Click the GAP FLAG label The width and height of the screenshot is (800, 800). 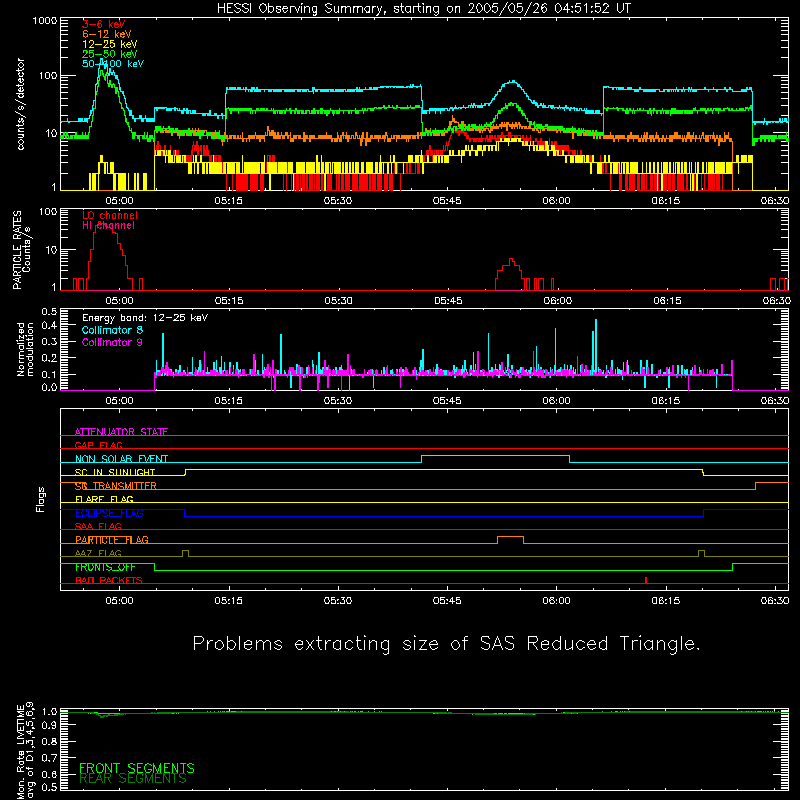(x=98, y=445)
